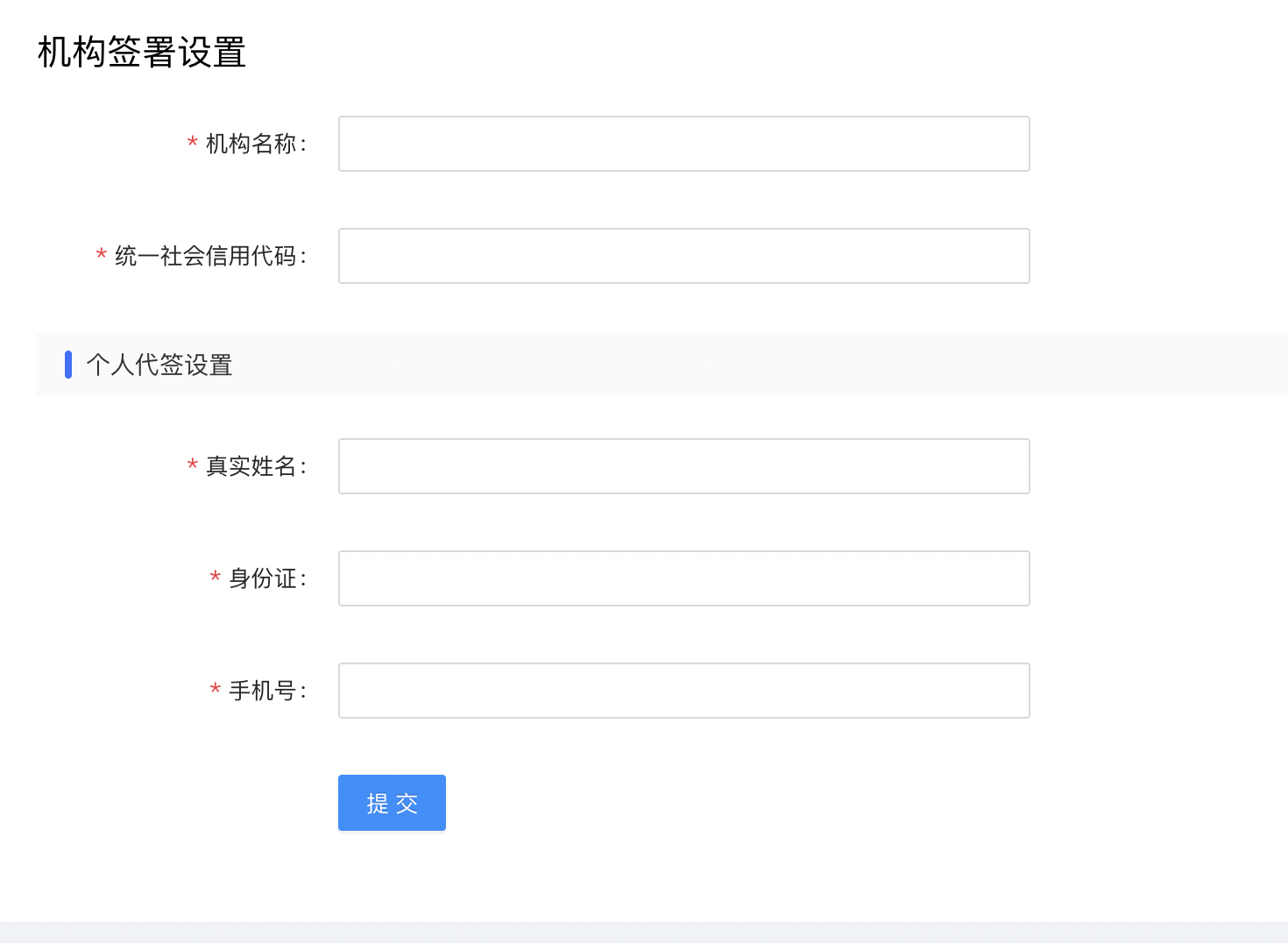The image size is (1288, 943).
Task: Click the red asterisk before 机构名称
Action: tap(192, 142)
